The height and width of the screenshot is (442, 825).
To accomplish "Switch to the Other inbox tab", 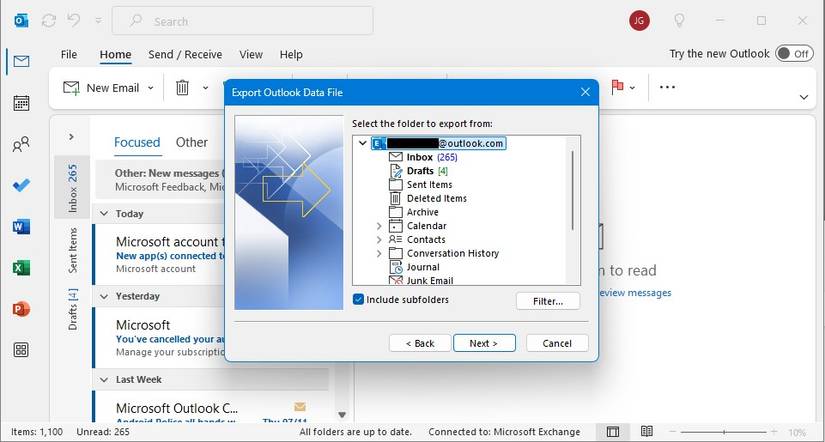I will tap(192, 142).
